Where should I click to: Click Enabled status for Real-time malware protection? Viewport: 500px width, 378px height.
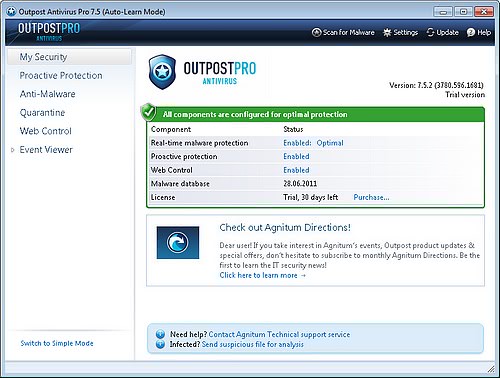pos(297,143)
